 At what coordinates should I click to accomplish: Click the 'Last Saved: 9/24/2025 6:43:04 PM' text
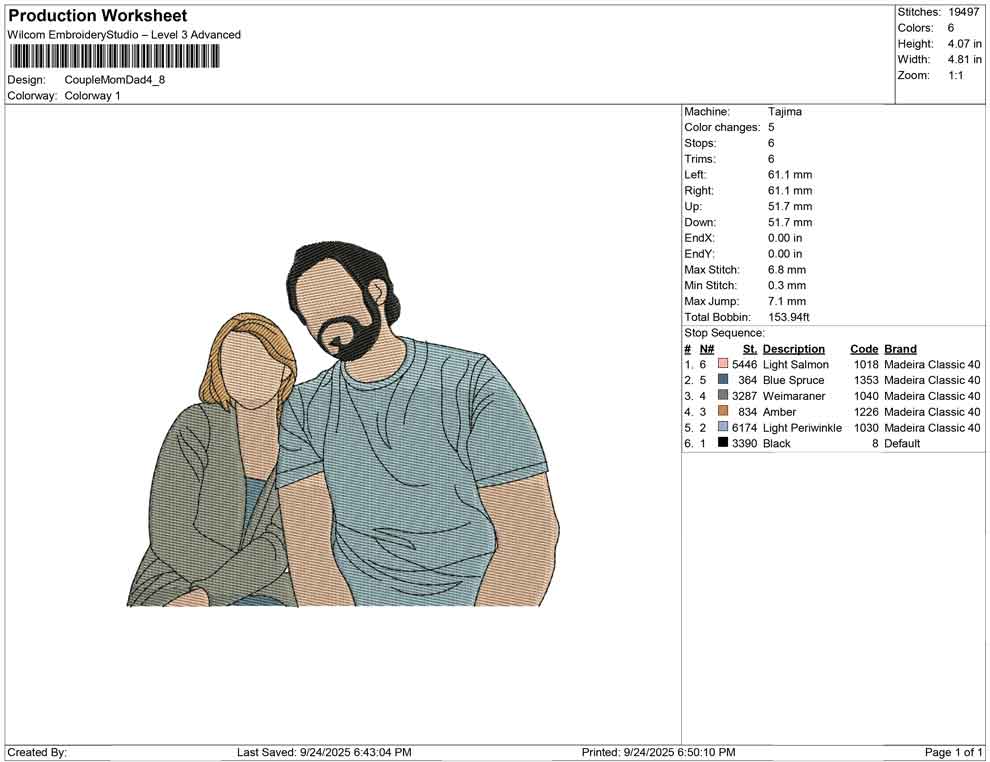coord(325,752)
